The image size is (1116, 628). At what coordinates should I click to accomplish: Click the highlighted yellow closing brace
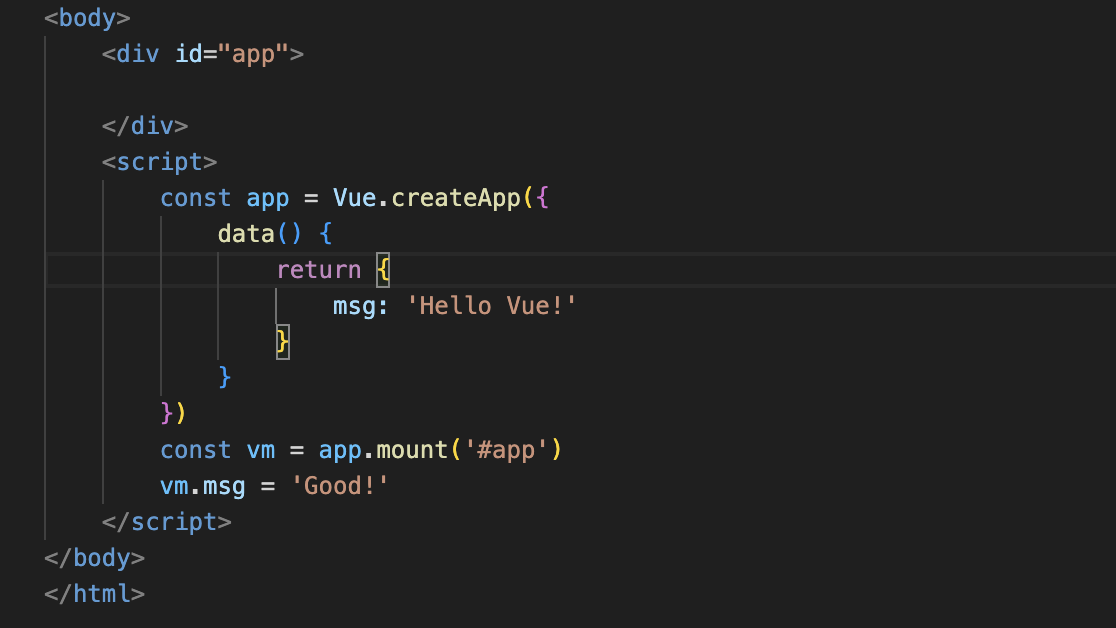click(x=283, y=342)
